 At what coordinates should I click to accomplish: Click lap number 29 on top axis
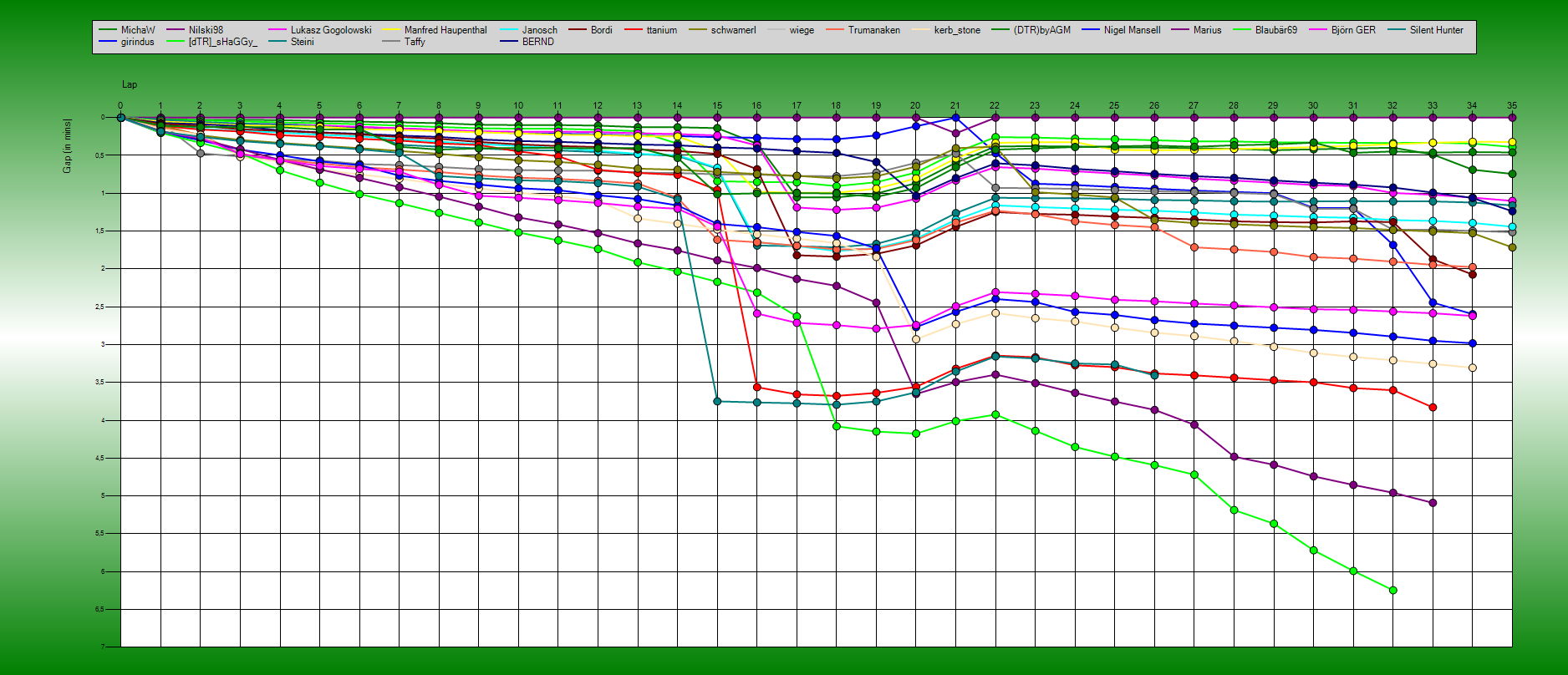pos(1273,106)
